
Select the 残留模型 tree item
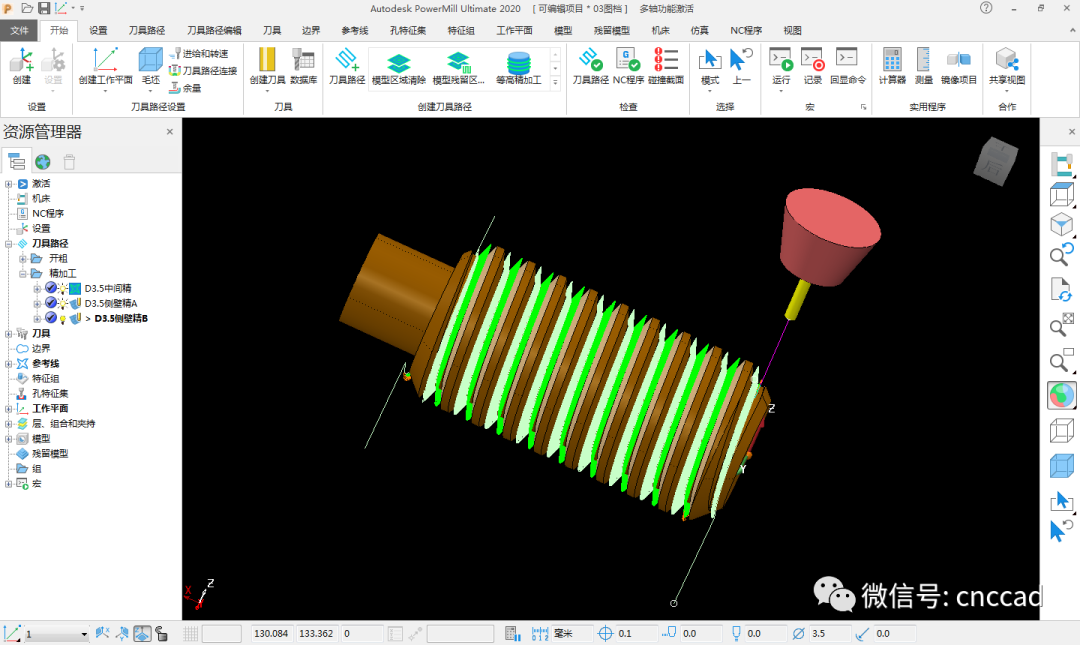tap(50, 453)
